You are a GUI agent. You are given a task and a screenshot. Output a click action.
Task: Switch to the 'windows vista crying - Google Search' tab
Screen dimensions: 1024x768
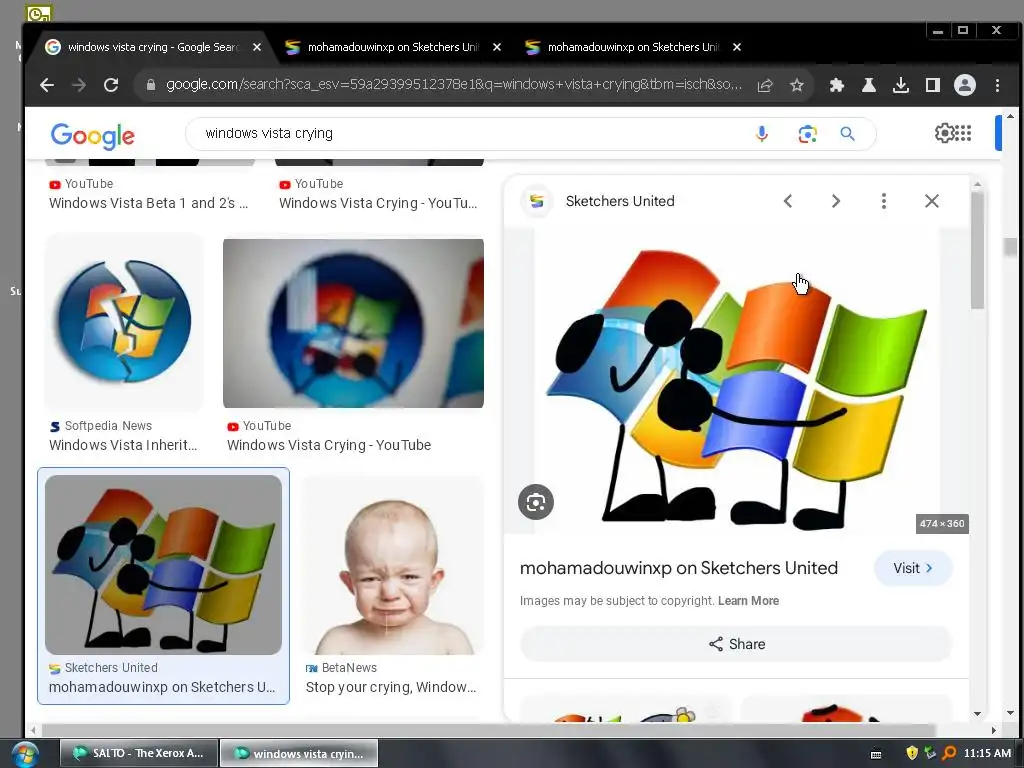point(153,47)
